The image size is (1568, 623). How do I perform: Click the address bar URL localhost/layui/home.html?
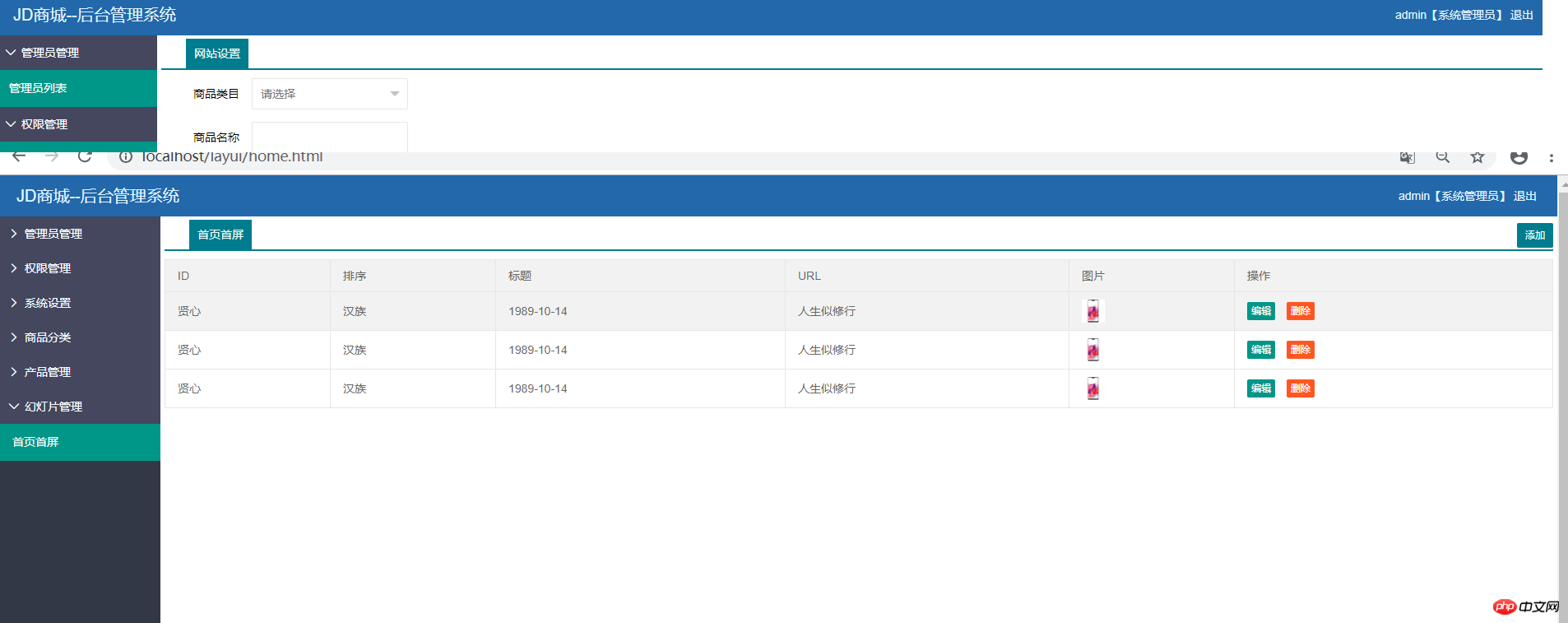click(x=232, y=156)
